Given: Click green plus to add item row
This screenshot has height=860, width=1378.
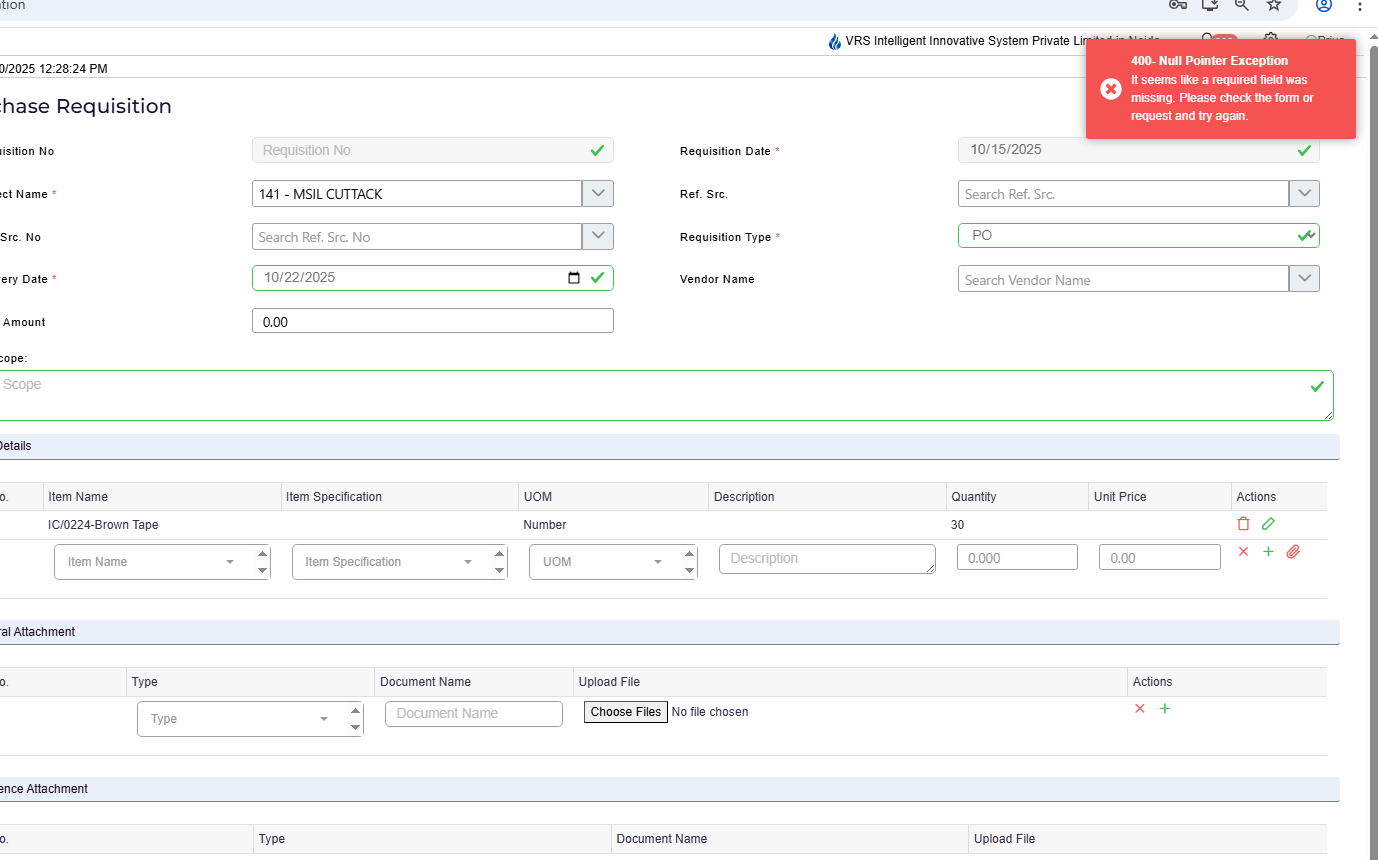Looking at the screenshot, I should click(1268, 552).
